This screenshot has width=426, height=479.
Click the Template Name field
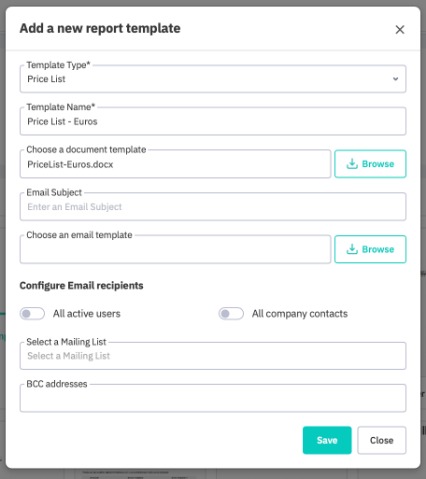click(213, 121)
